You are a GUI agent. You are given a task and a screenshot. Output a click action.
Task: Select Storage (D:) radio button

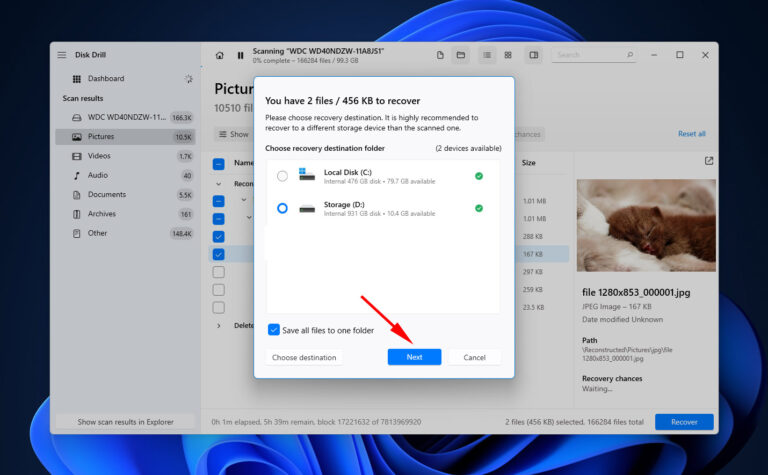coord(282,208)
